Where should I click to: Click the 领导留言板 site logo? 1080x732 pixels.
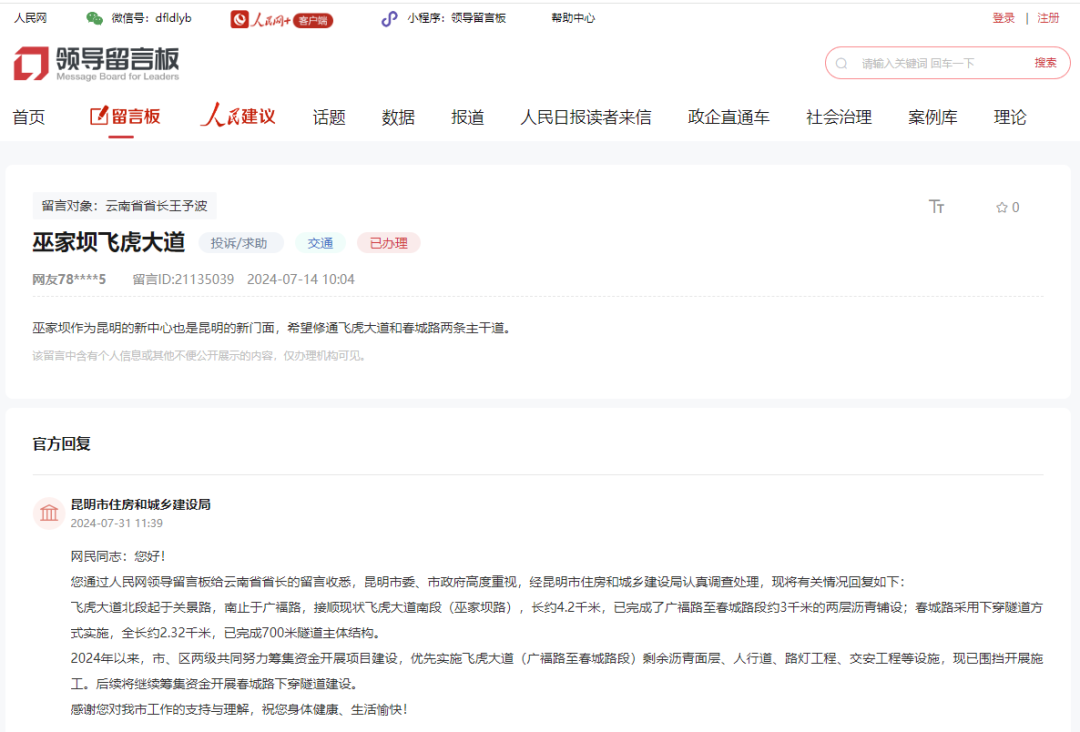coord(96,63)
